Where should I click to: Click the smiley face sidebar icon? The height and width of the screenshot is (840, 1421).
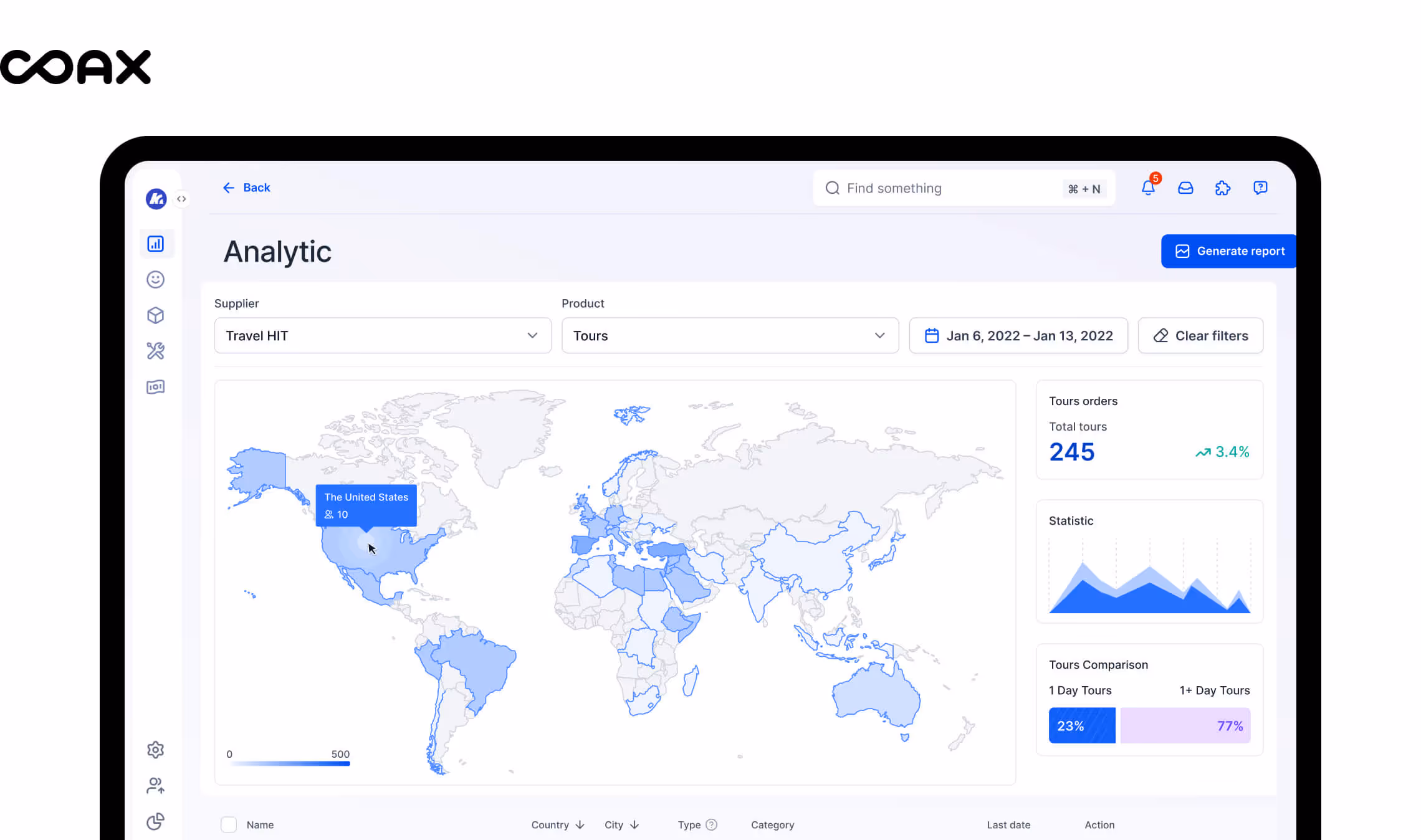tap(155, 279)
